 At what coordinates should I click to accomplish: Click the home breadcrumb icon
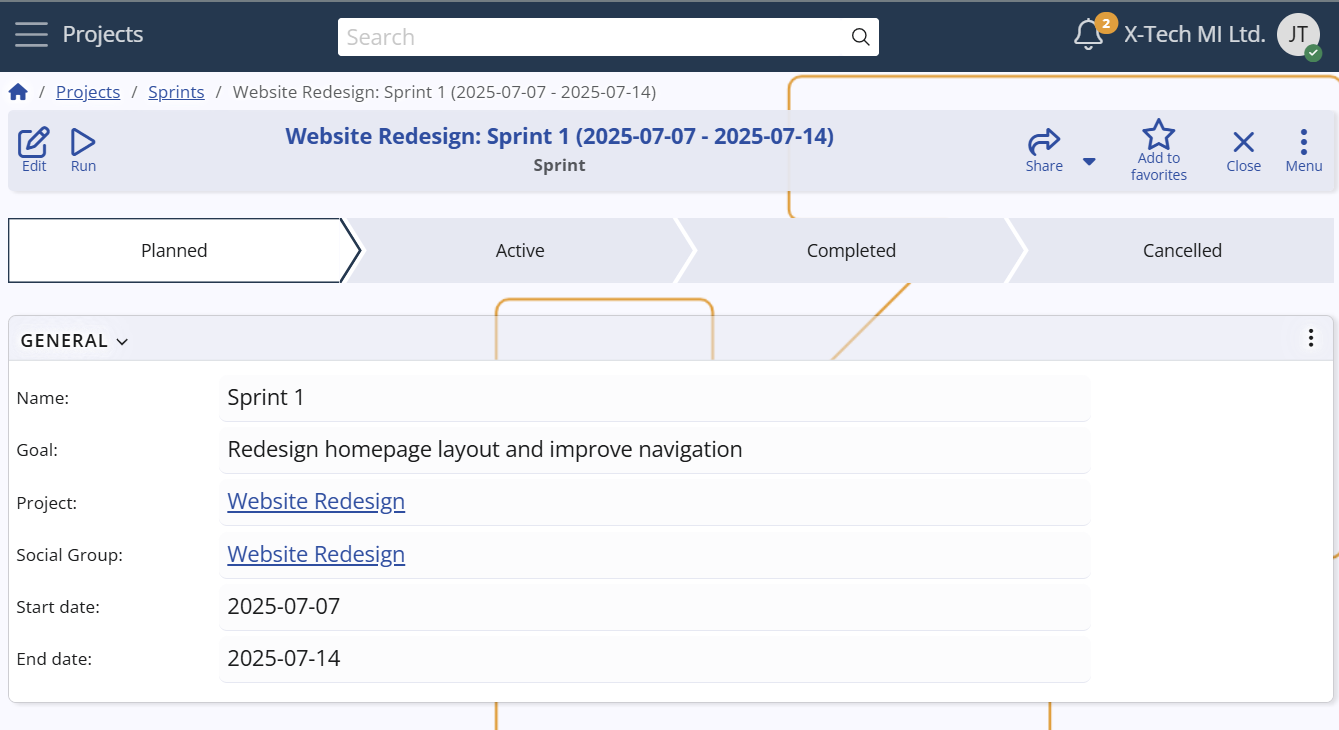pyautogui.click(x=18, y=92)
